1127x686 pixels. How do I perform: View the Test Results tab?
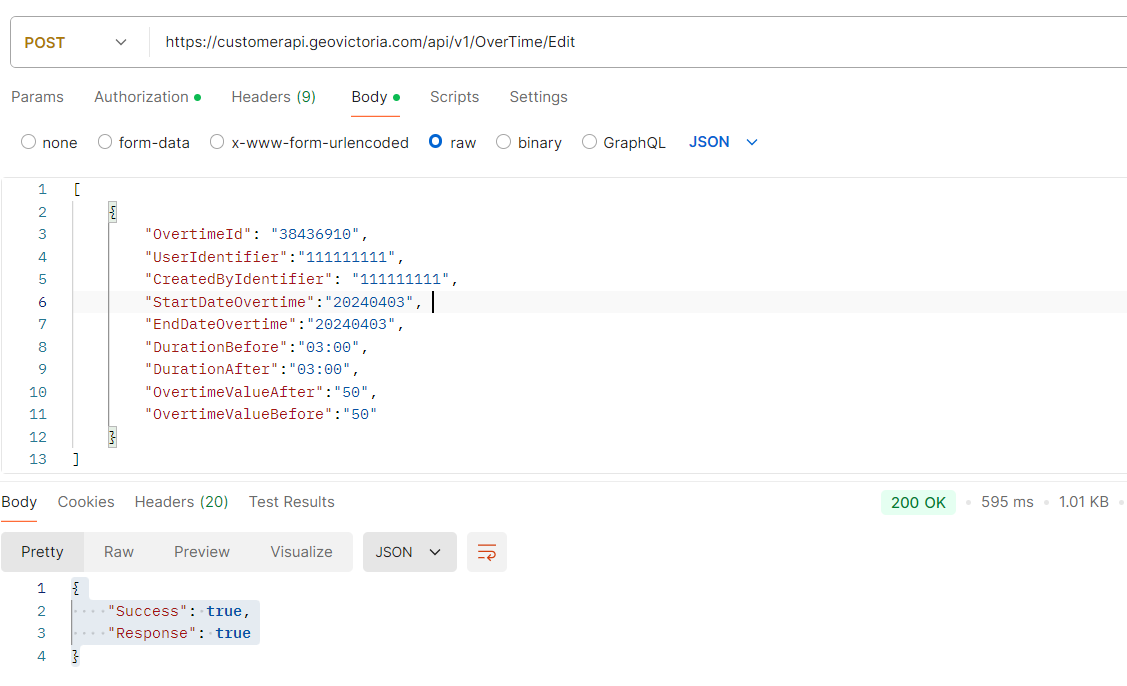tap(291, 502)
